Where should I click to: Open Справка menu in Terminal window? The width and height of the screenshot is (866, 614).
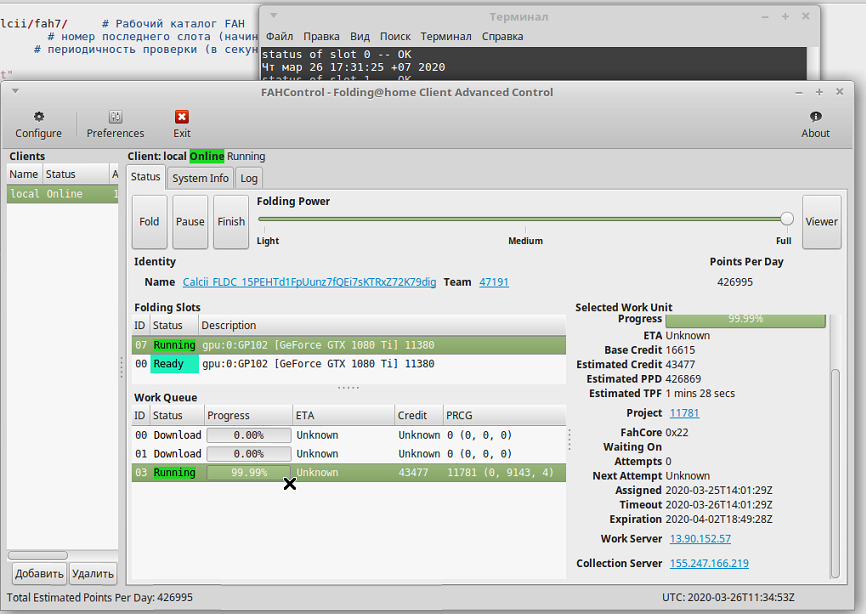502,36
